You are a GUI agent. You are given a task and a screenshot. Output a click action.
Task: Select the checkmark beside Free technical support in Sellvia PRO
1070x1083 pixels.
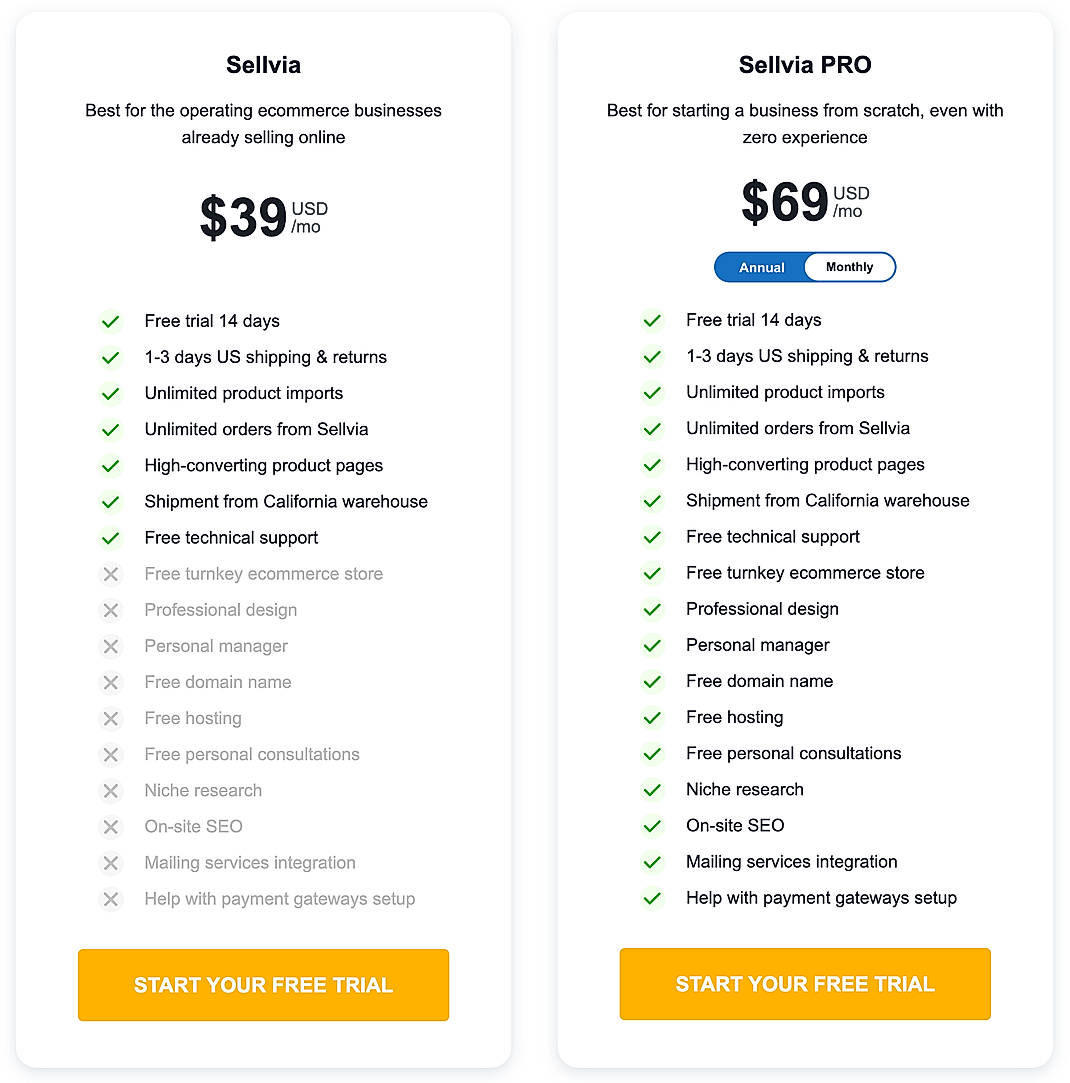tap(653, 537)
